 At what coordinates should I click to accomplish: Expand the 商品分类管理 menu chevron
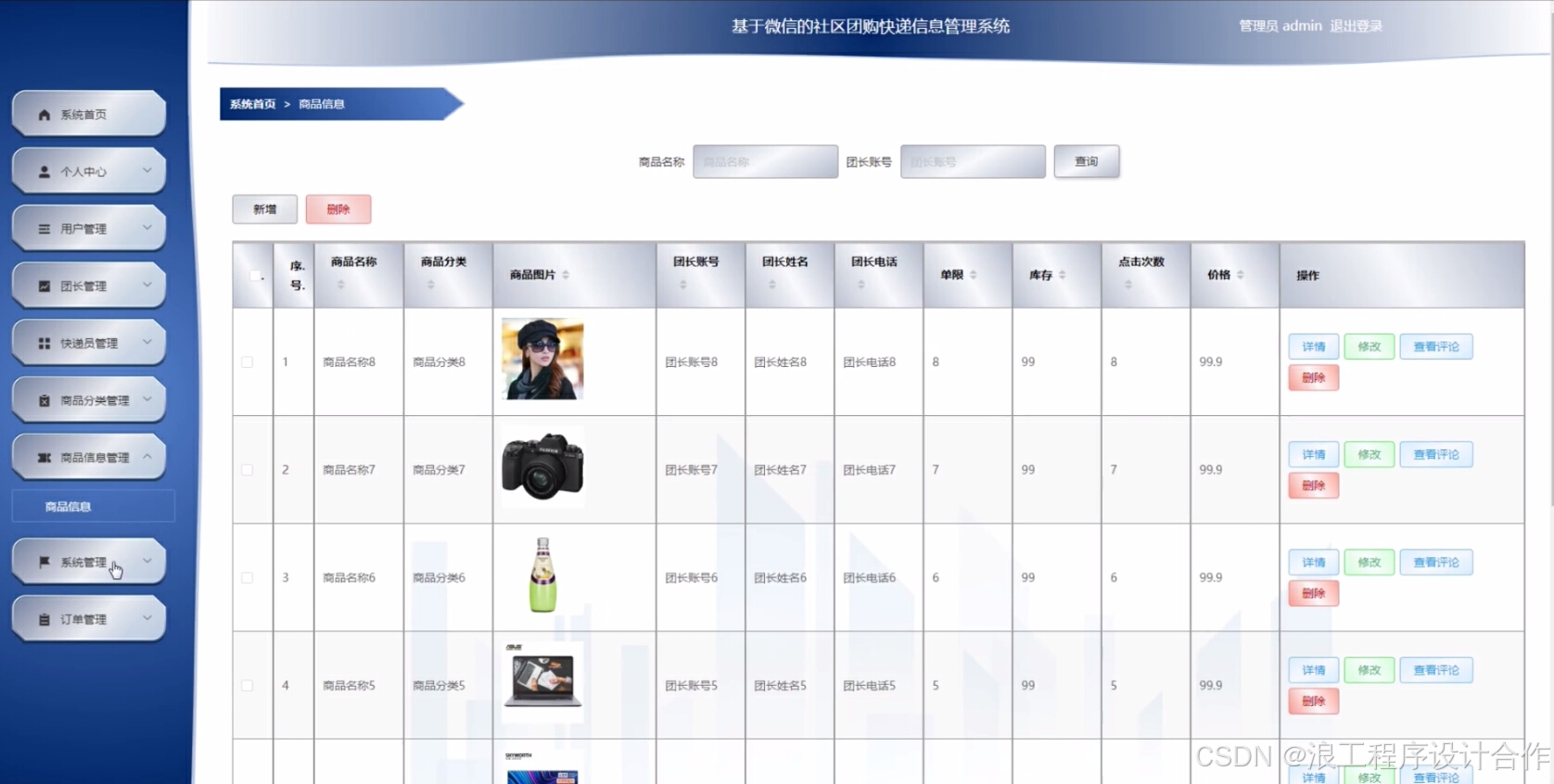(146, 399)
